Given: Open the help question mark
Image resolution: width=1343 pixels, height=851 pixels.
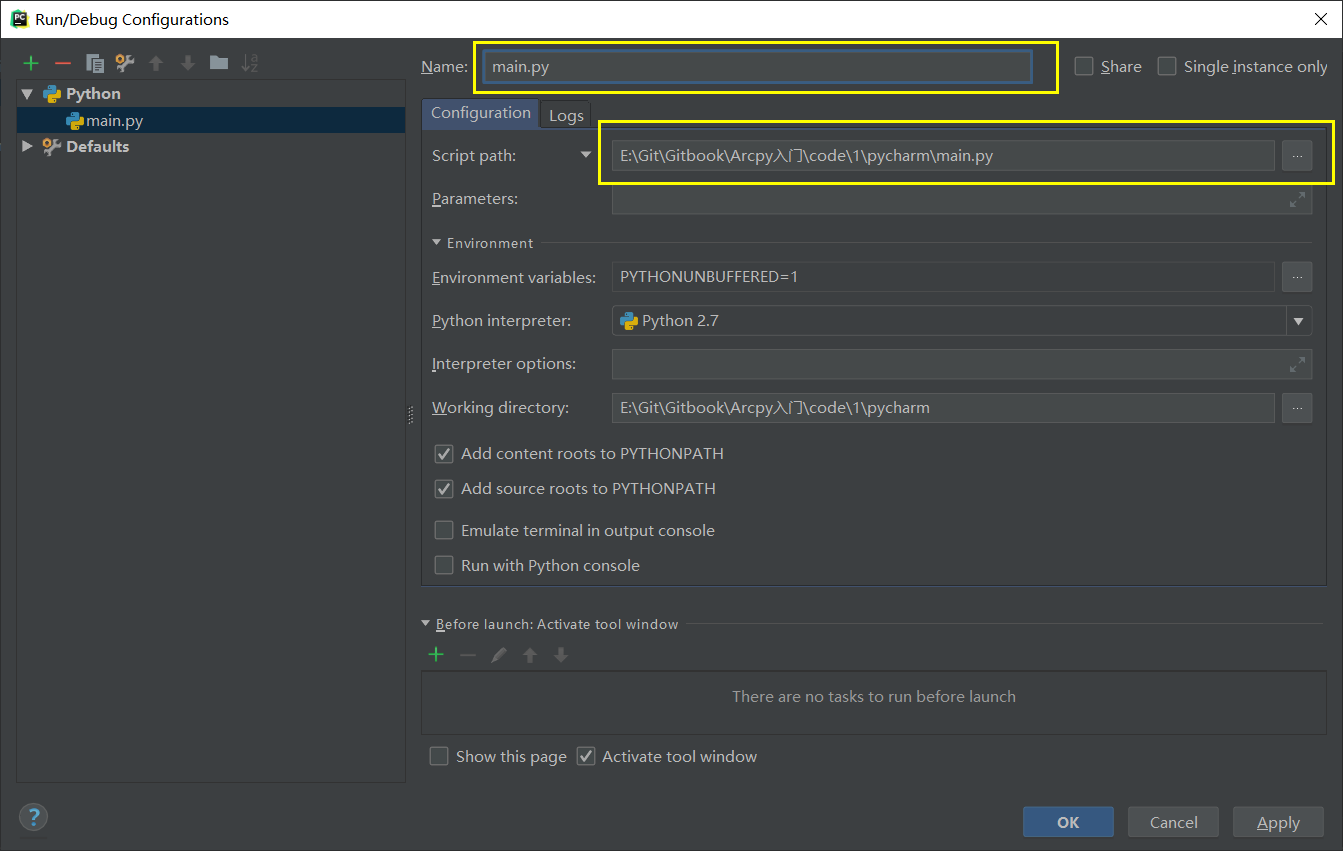Looking at the screenshot, I should coord(33,816).
